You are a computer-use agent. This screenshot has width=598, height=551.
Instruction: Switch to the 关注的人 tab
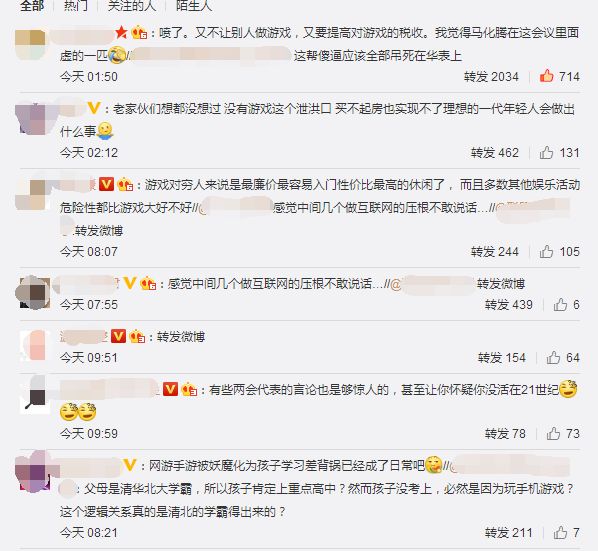tap(132, 5)
